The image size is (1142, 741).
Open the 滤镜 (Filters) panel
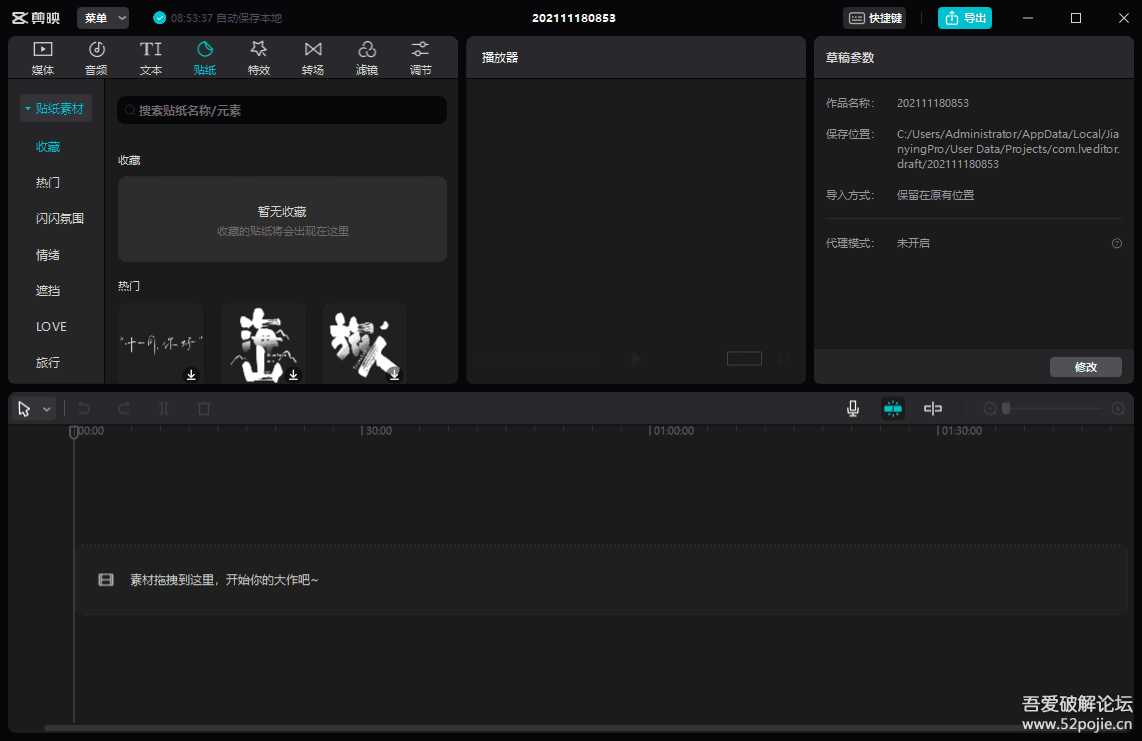click(366, 55)
